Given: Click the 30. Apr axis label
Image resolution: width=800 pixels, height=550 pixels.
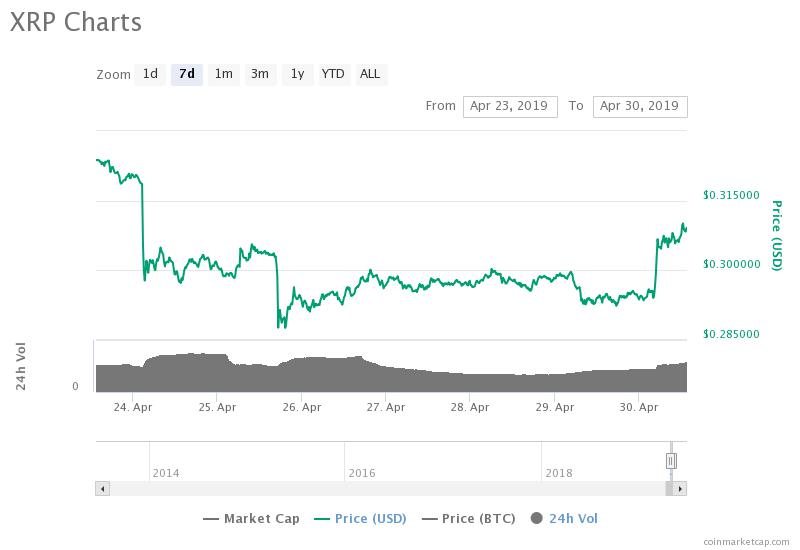Looking at the screenshot, I should click(x=639, y=407).
